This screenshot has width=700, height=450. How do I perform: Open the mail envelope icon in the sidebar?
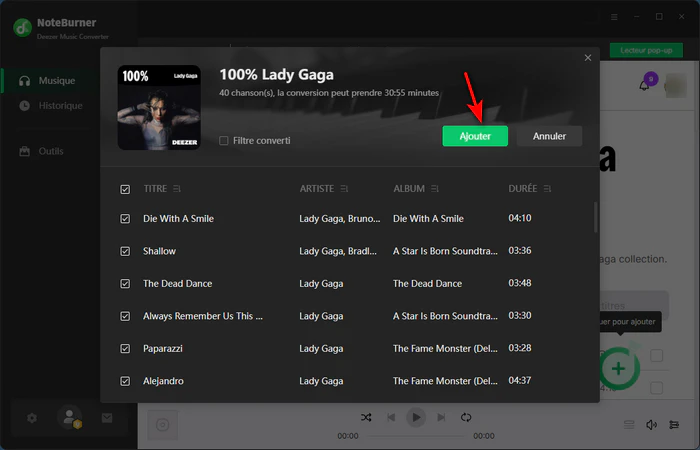point(107,418)
